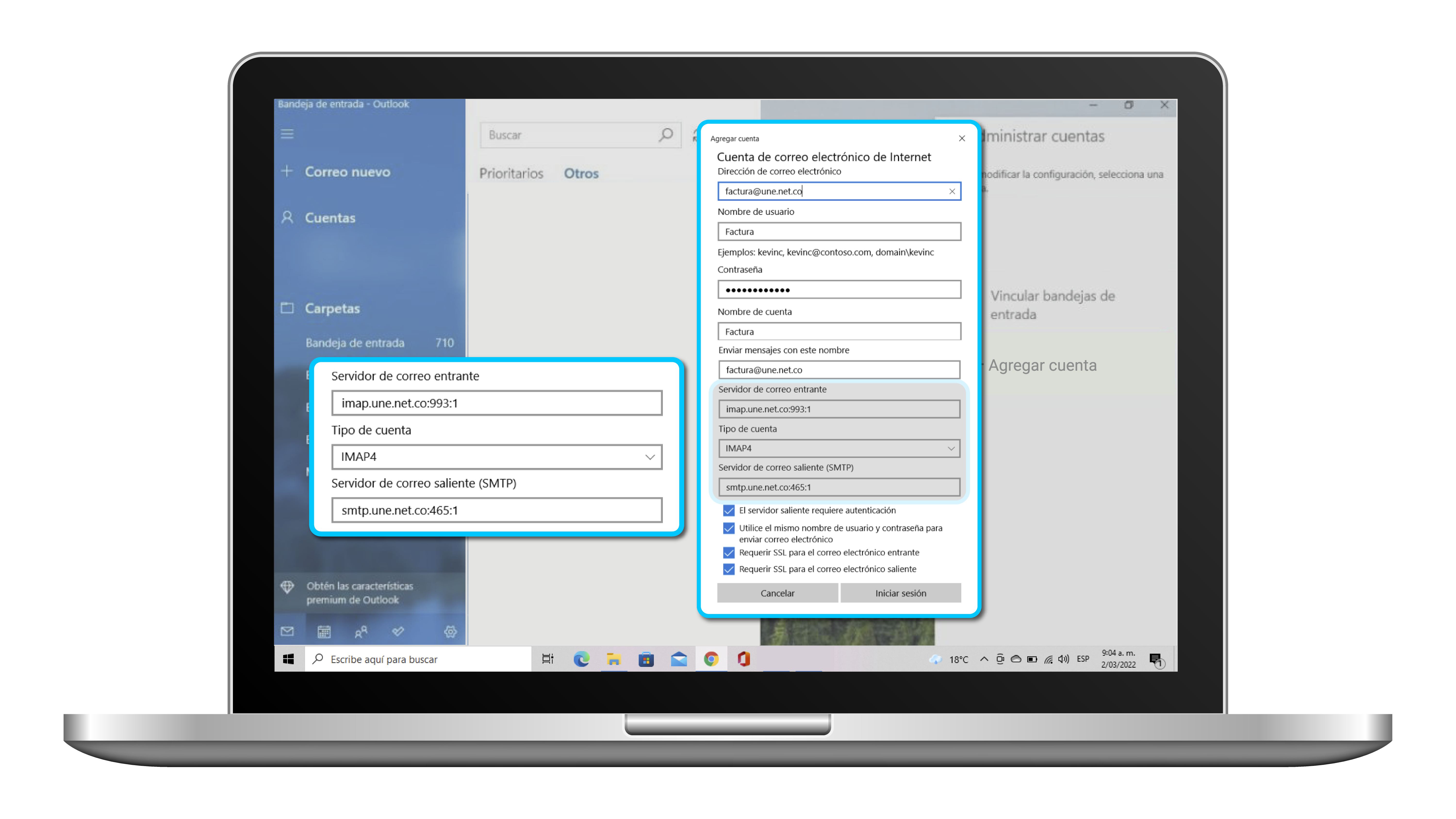Screen dimensions: 1456x819
Task: Click the ESP language indicator
Action: click(1083, 659)
